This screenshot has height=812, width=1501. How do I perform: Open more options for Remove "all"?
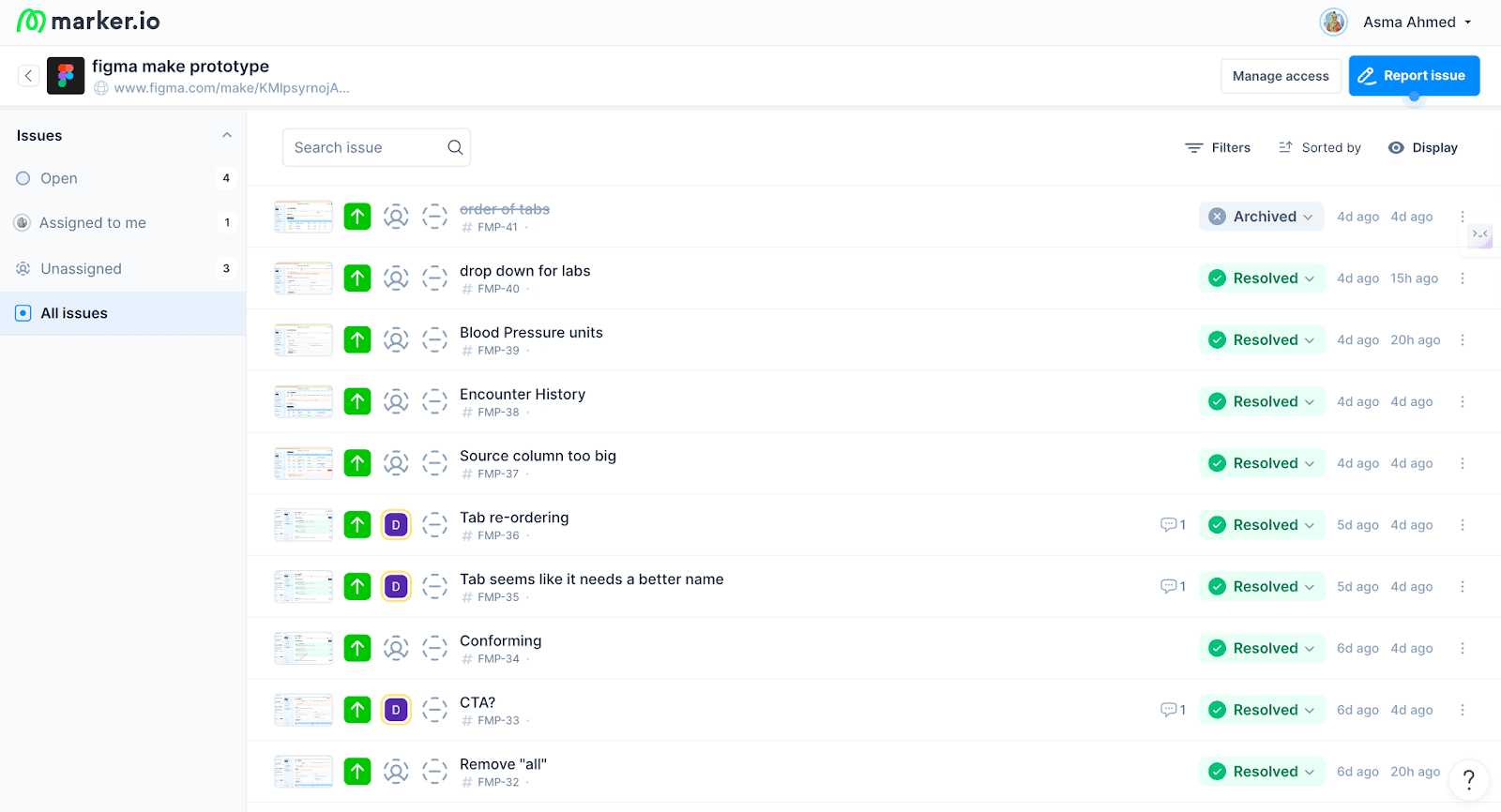pyautogui.click(x=1463, y=772)
